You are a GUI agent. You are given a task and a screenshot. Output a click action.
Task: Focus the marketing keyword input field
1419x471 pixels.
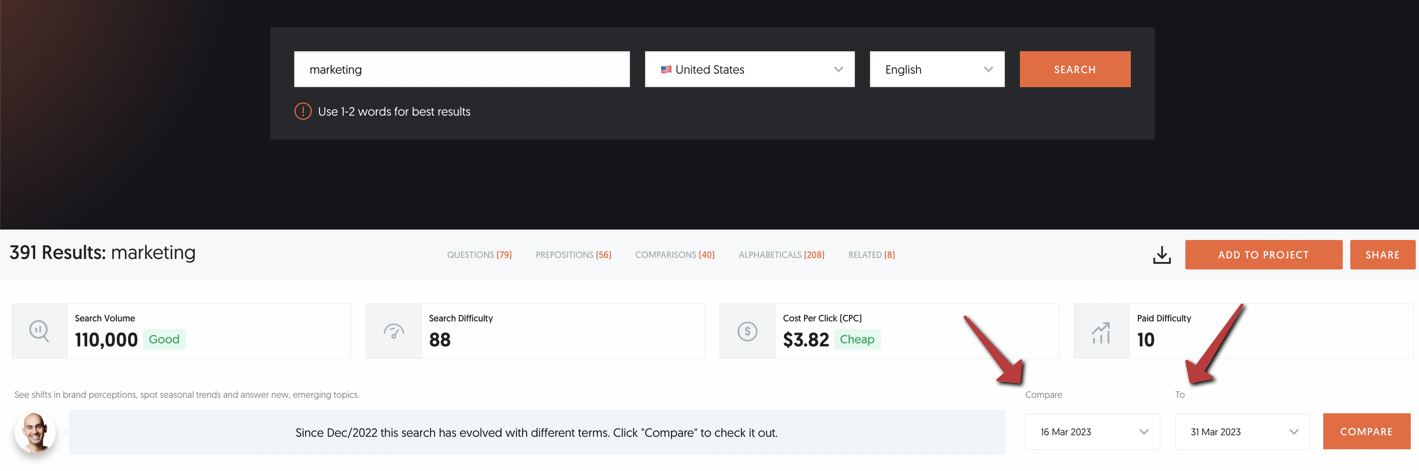[x=461, y=70]
